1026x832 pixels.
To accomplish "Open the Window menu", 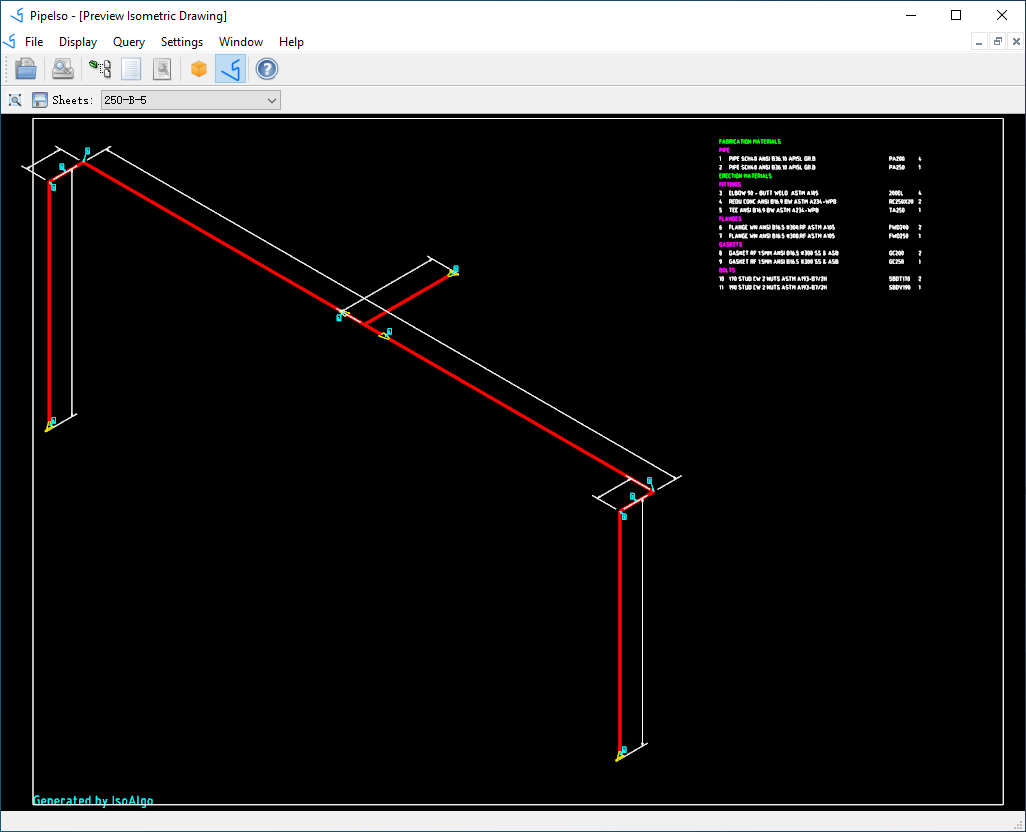I will coord(241,42).
